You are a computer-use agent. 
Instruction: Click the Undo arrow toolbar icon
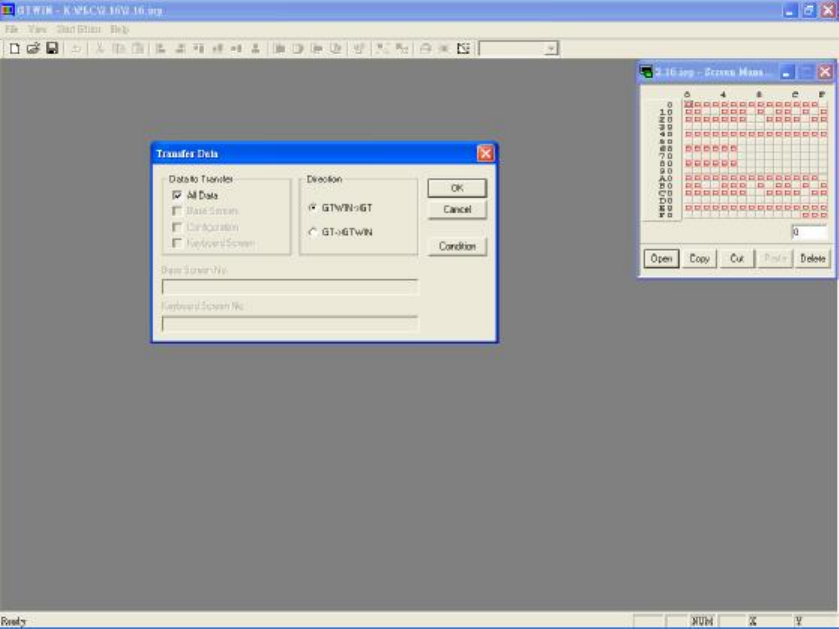77,49
